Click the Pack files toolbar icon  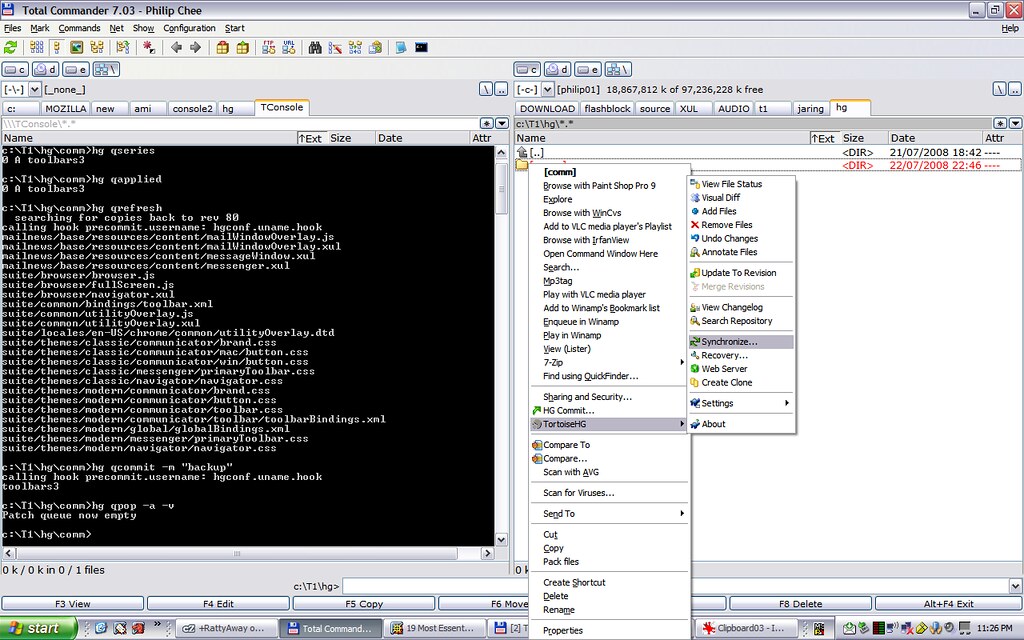click(x=223, y=47)
